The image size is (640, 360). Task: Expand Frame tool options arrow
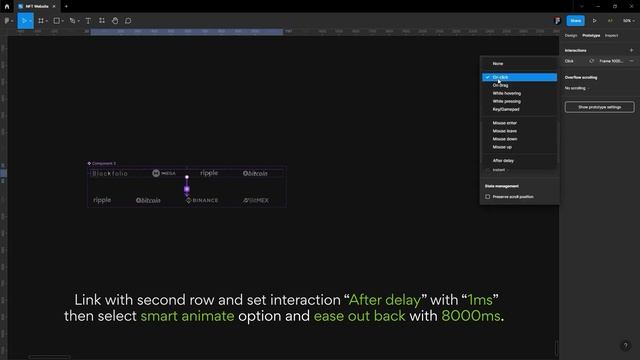point(47,21)
